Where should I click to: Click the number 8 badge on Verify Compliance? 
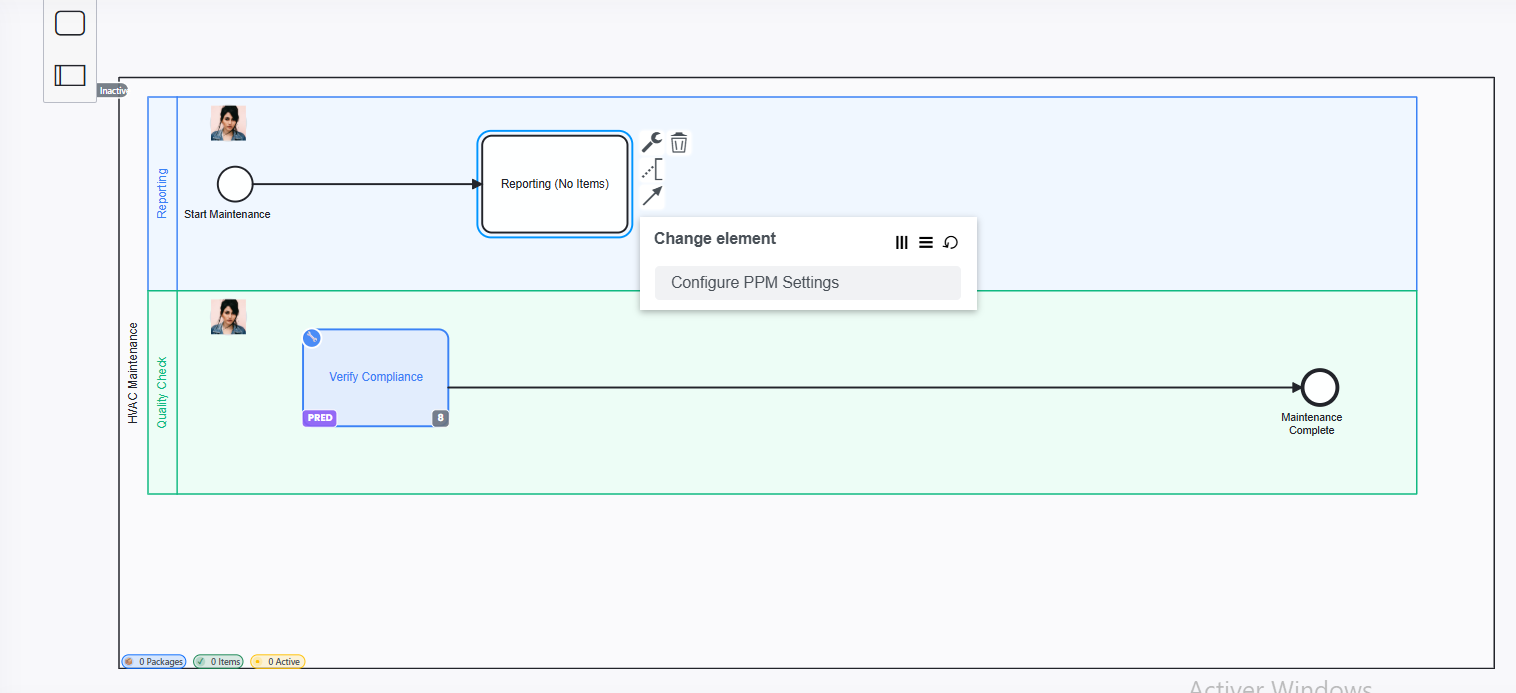pyautogui.click(x=440, y=418)
